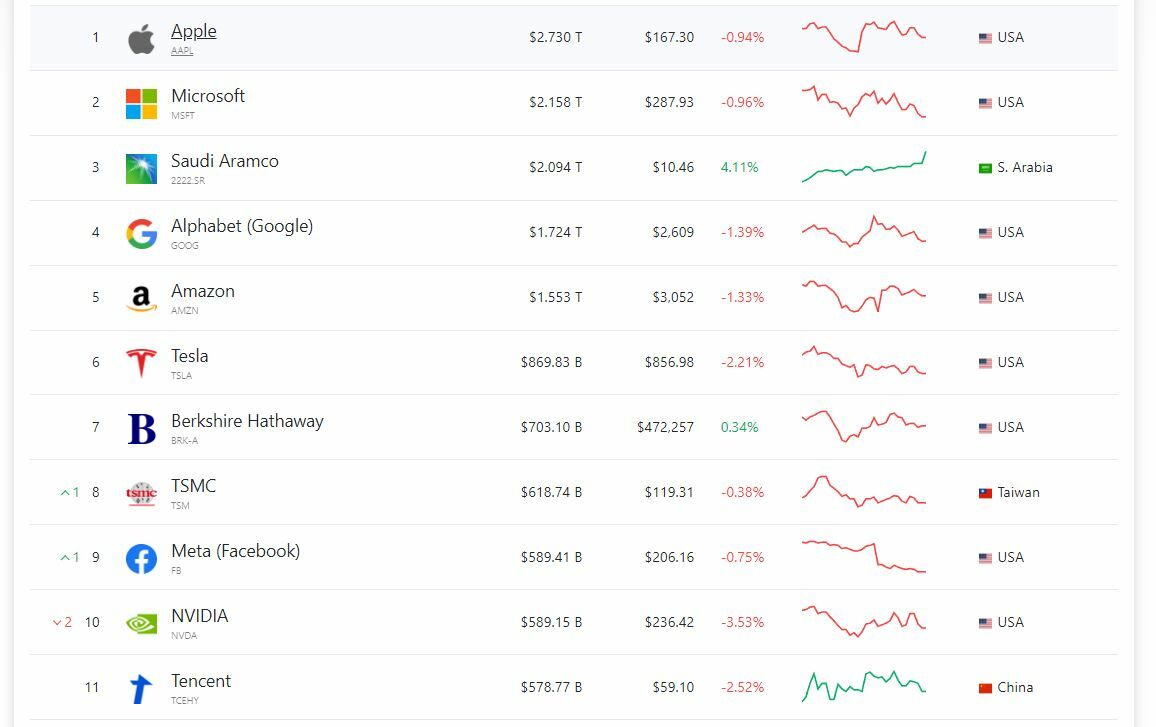Screen dimensions: 1156x727
Task: Click Saudi Aramco's green price chart
Action: 863,167
